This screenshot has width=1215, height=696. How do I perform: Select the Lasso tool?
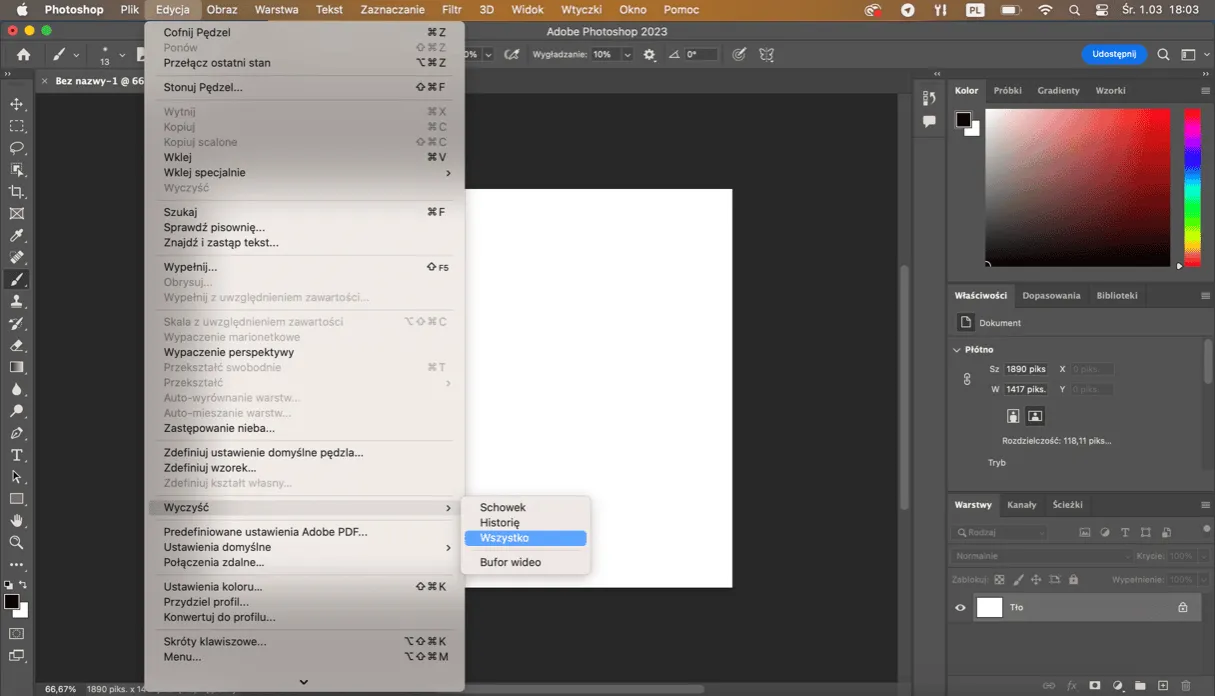coord(16,148)
